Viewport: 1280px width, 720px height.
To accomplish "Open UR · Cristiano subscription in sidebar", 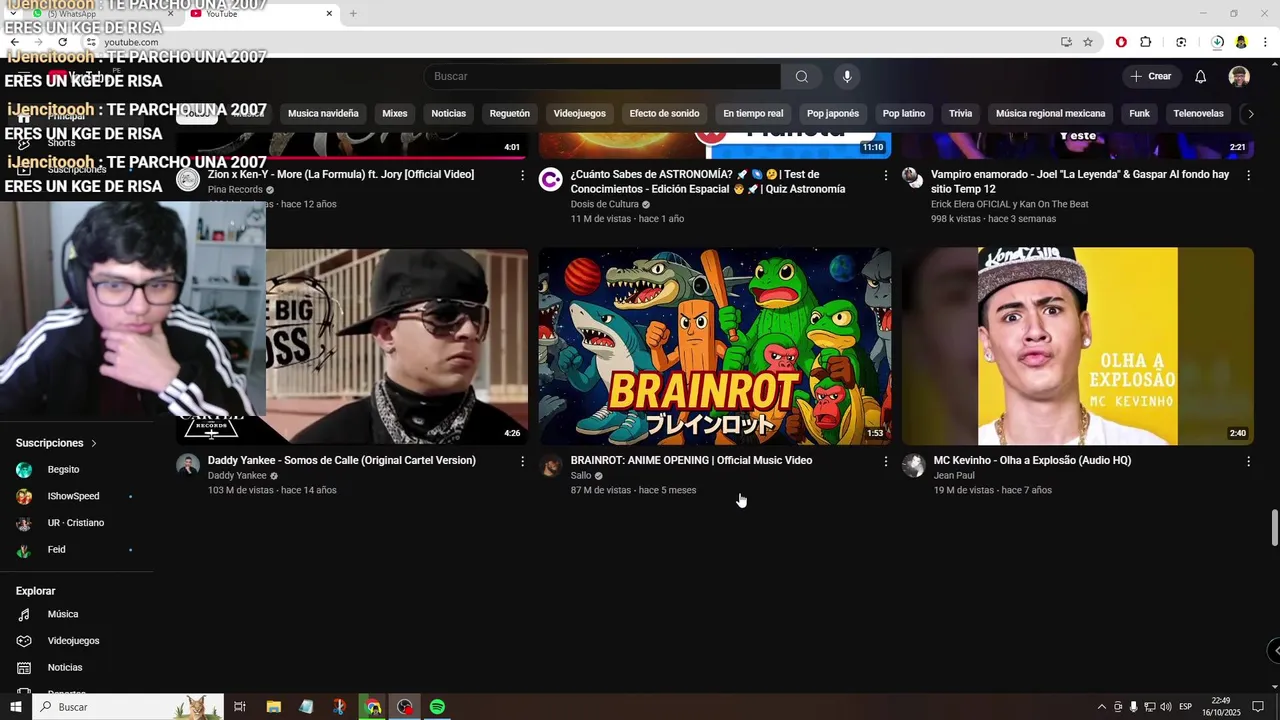I will pyautogui.click(x=76, y=523).
